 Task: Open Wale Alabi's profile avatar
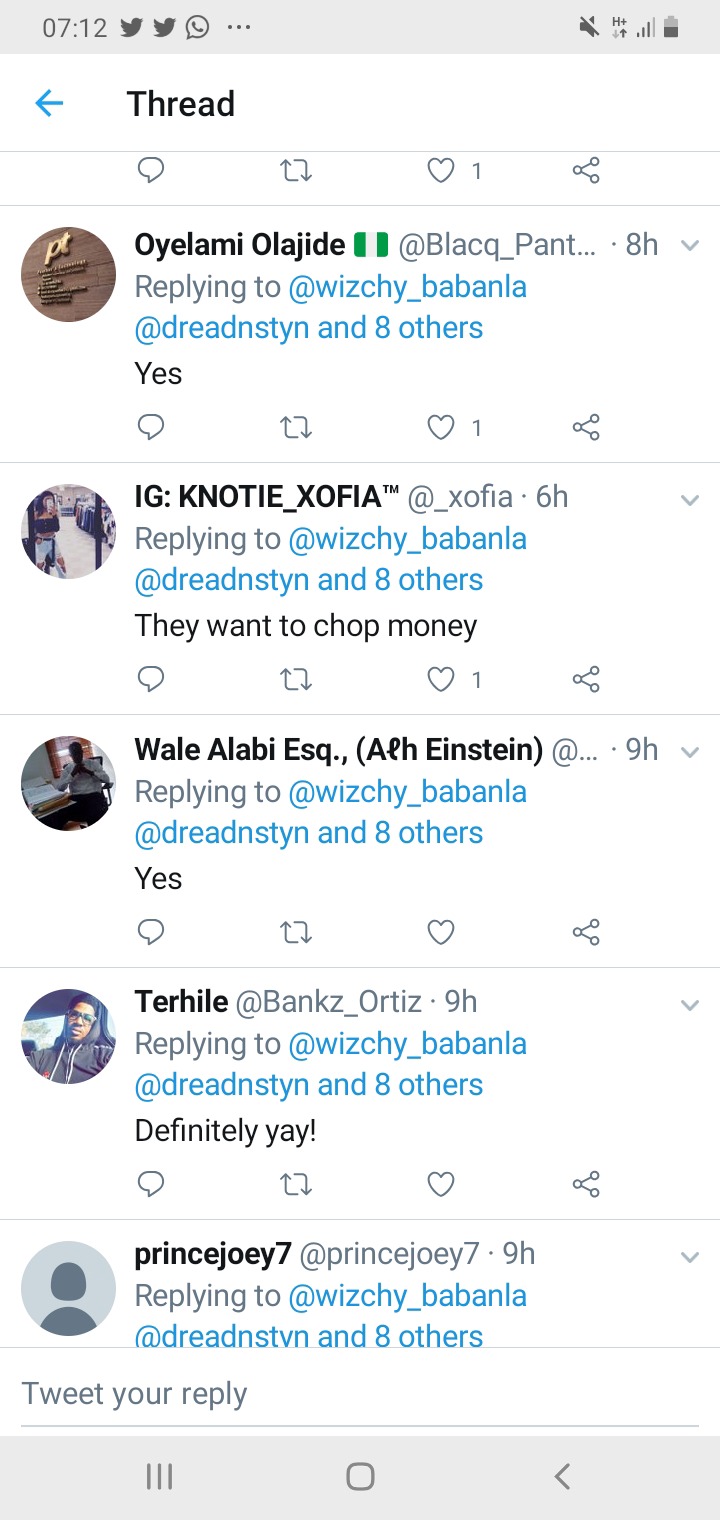tap(68, 784)
